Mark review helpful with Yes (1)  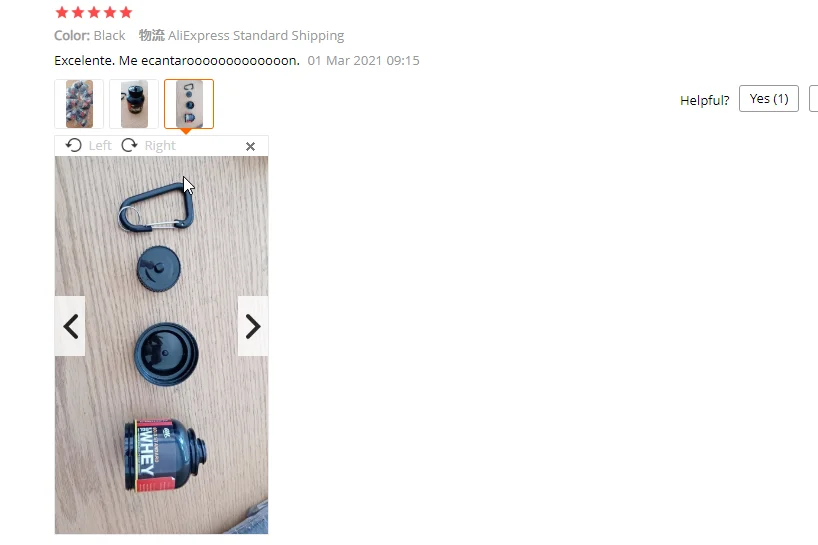[769, 99]
